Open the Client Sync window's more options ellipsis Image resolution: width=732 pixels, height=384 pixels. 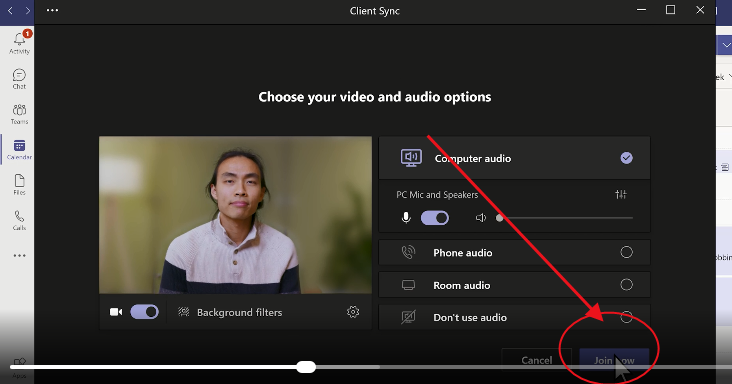(x=52, y=10)
